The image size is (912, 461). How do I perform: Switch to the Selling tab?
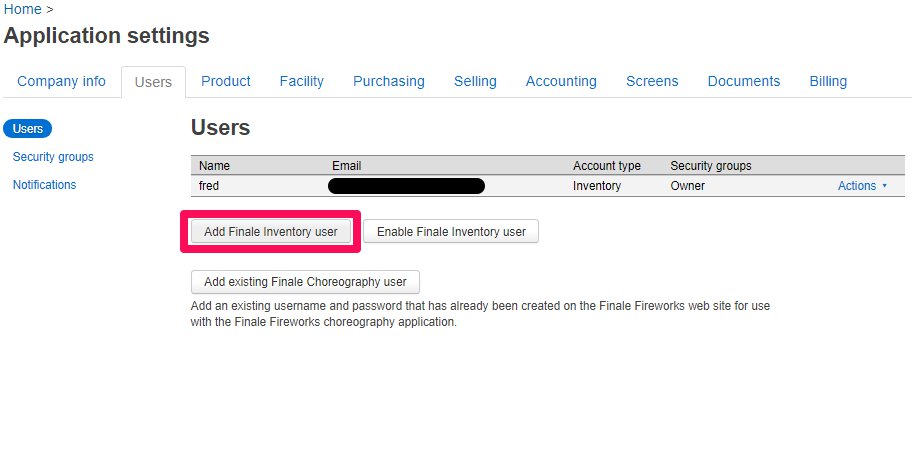click(475, 82)
